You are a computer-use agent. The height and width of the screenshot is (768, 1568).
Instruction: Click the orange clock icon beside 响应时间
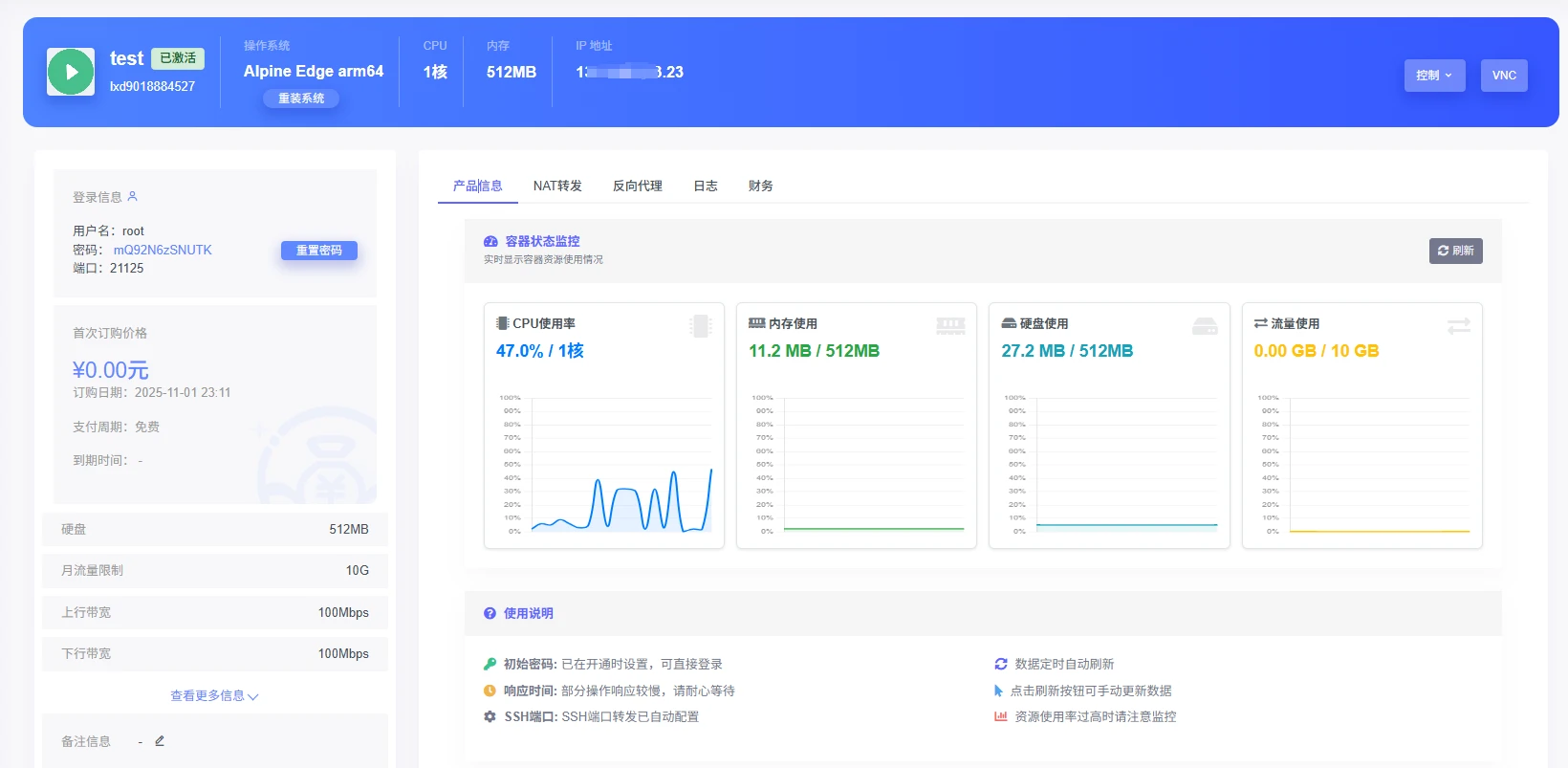tap(490, 691)
